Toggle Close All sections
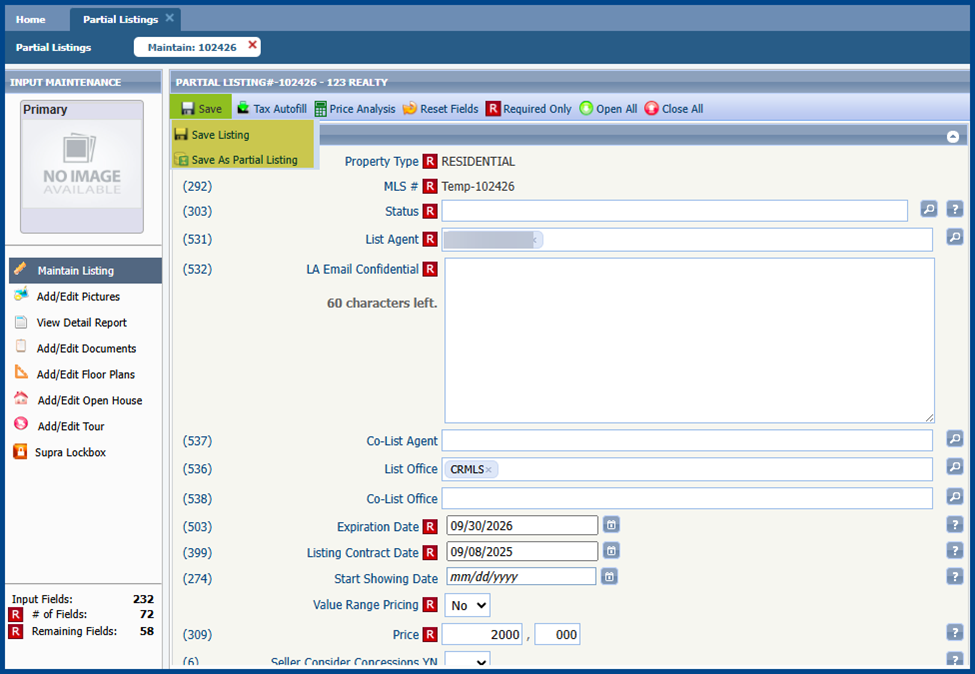 pyautogui.click(x=652, y=109)
